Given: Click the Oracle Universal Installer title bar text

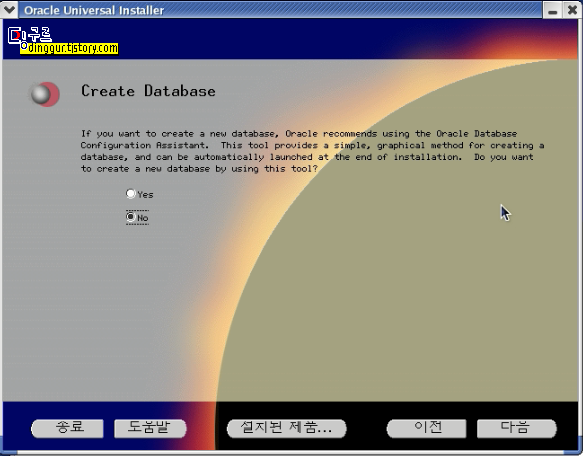Looking at the screenshot, I should pos(94,10).
